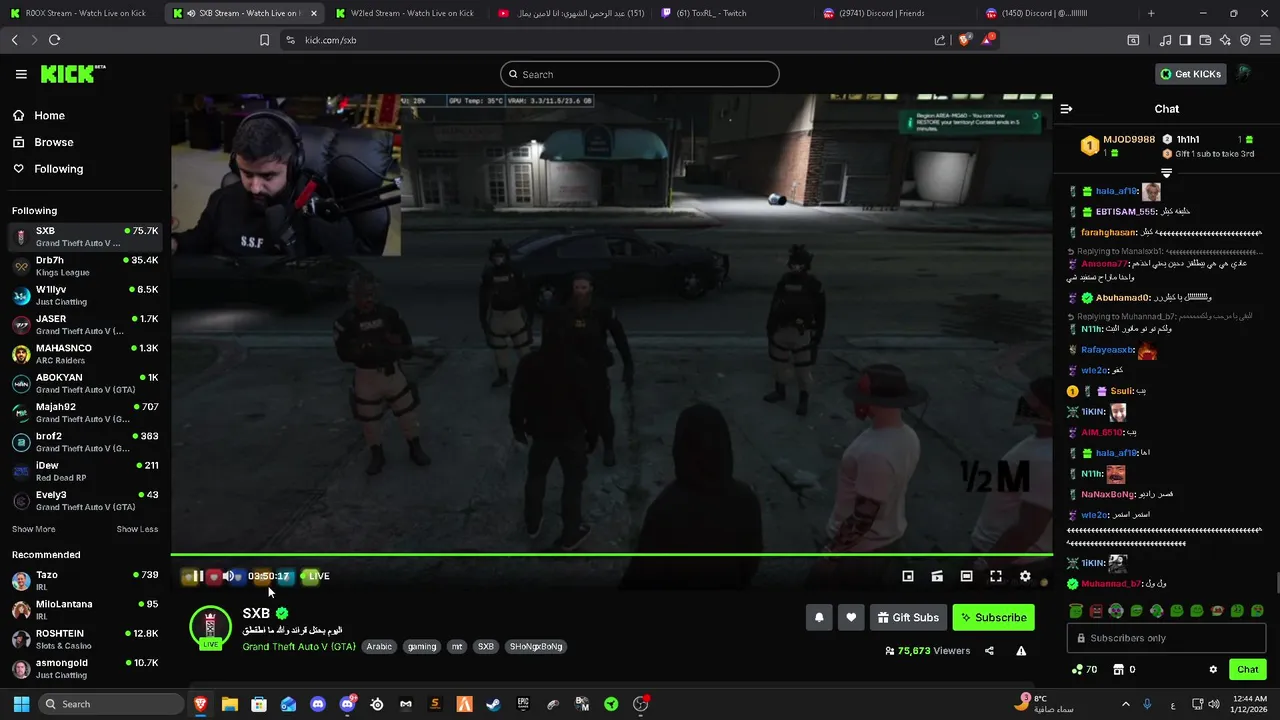Enter fullscreen mode on the video player
The image size is (1280, 720).
pos(996,576)
